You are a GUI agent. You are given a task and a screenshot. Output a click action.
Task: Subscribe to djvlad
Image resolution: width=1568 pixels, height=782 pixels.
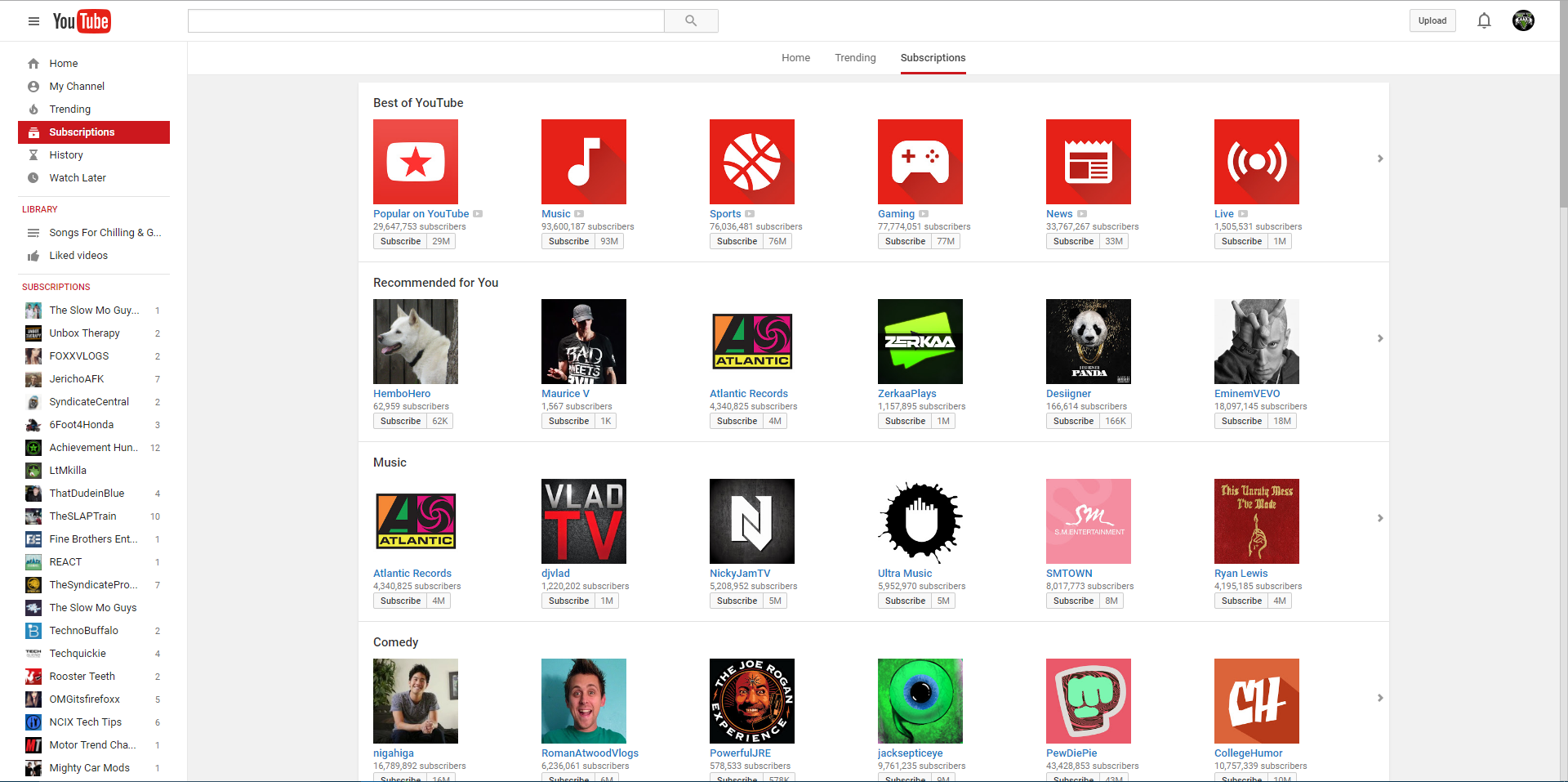click(x=568, y=601)
